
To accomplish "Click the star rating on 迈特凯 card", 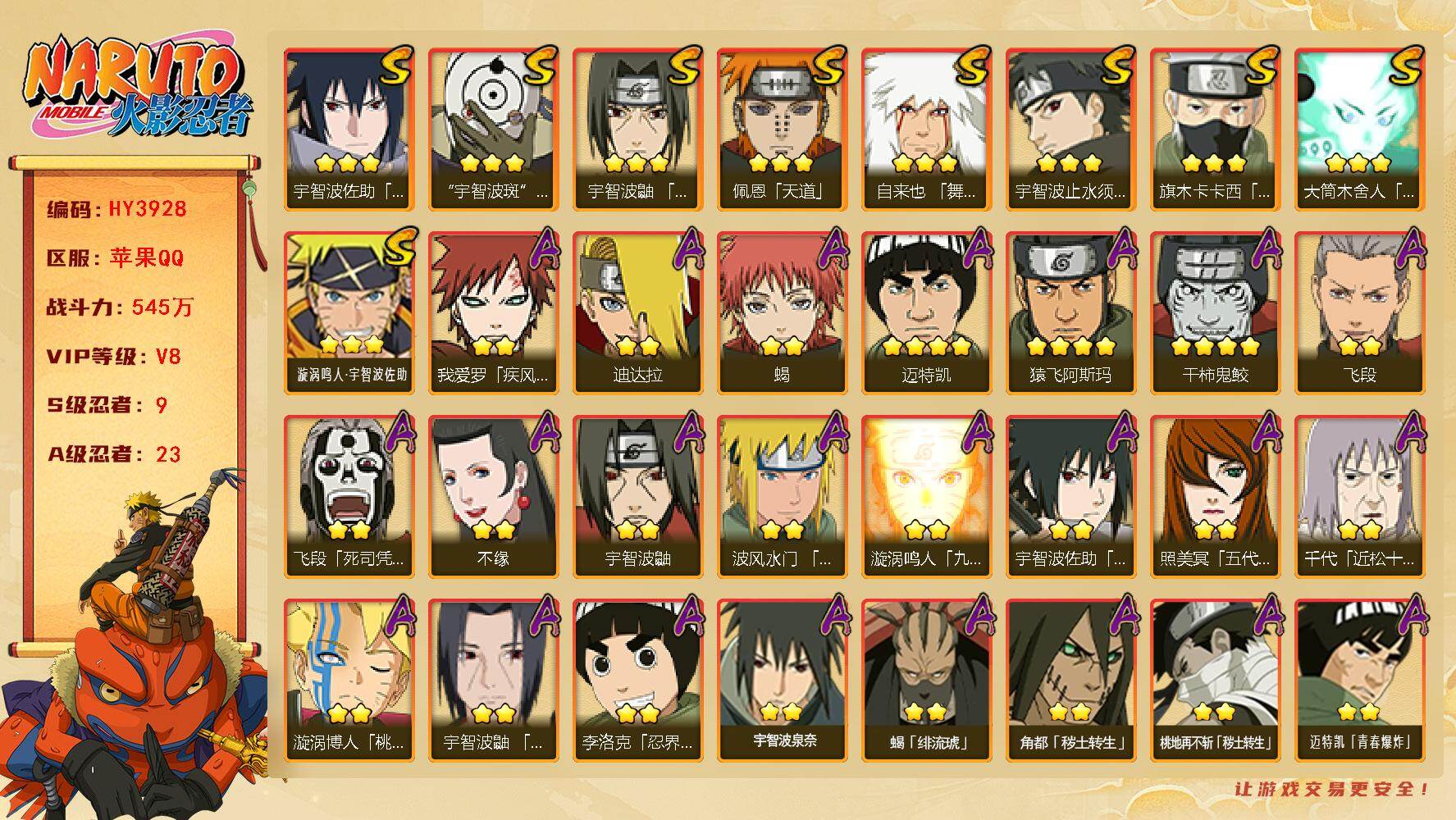I will (925, 346).
